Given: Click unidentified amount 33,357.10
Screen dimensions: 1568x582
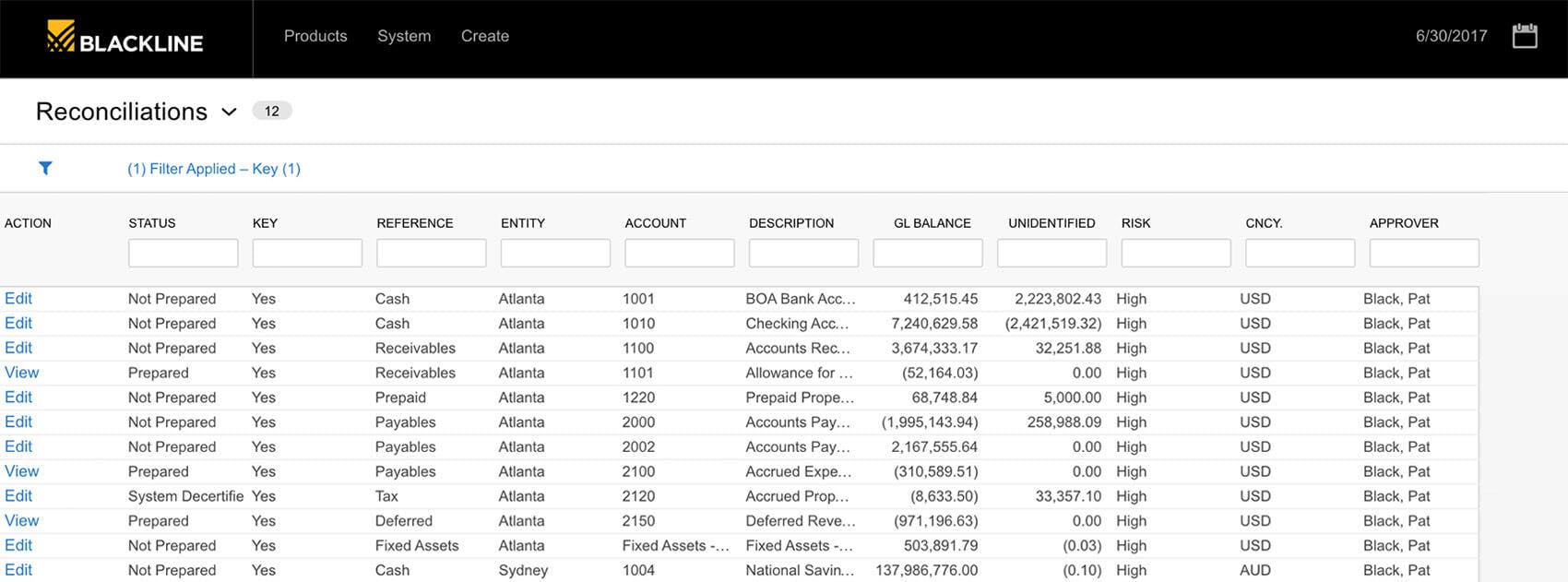Looking at the screenshot, I should (1068, 496).
